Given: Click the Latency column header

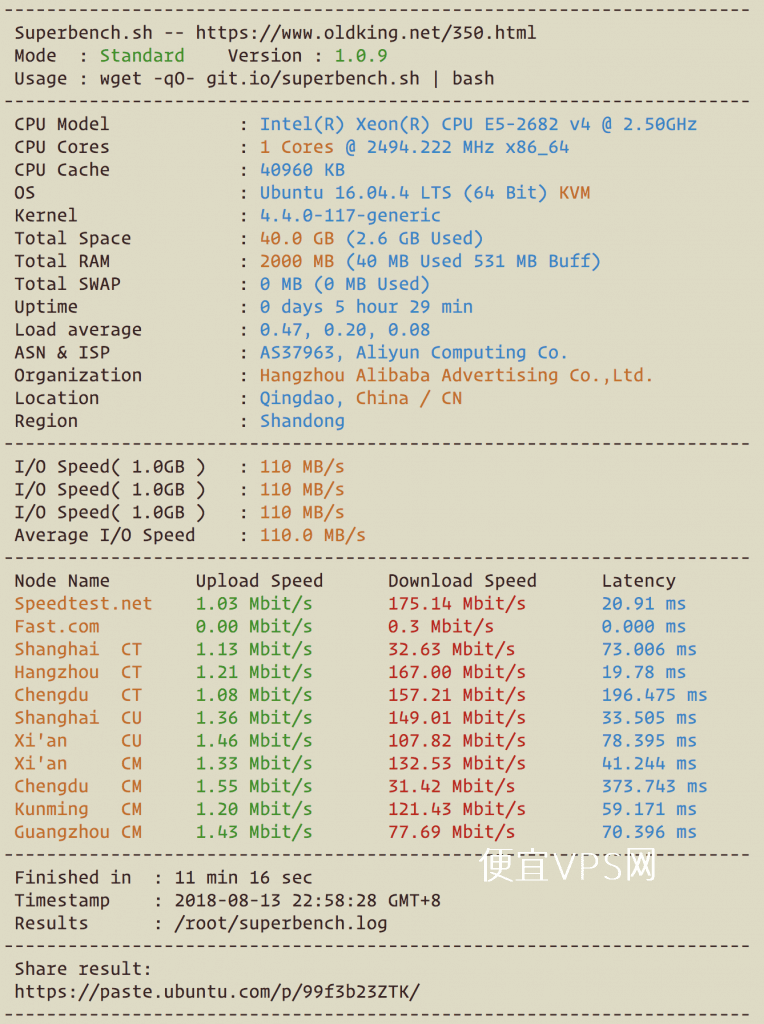Looking at the screenshot, I should [639, 581].
